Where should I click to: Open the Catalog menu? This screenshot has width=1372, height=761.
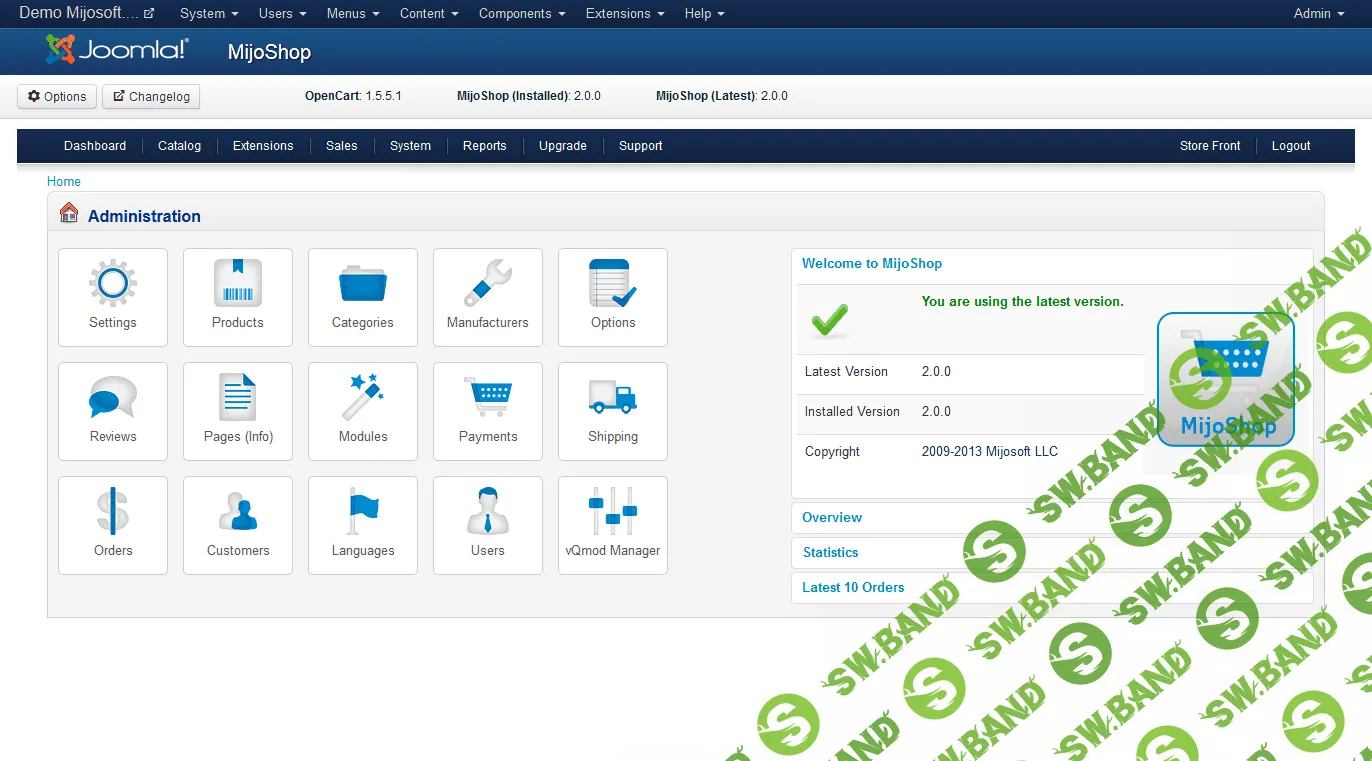[x=179, y=145]
